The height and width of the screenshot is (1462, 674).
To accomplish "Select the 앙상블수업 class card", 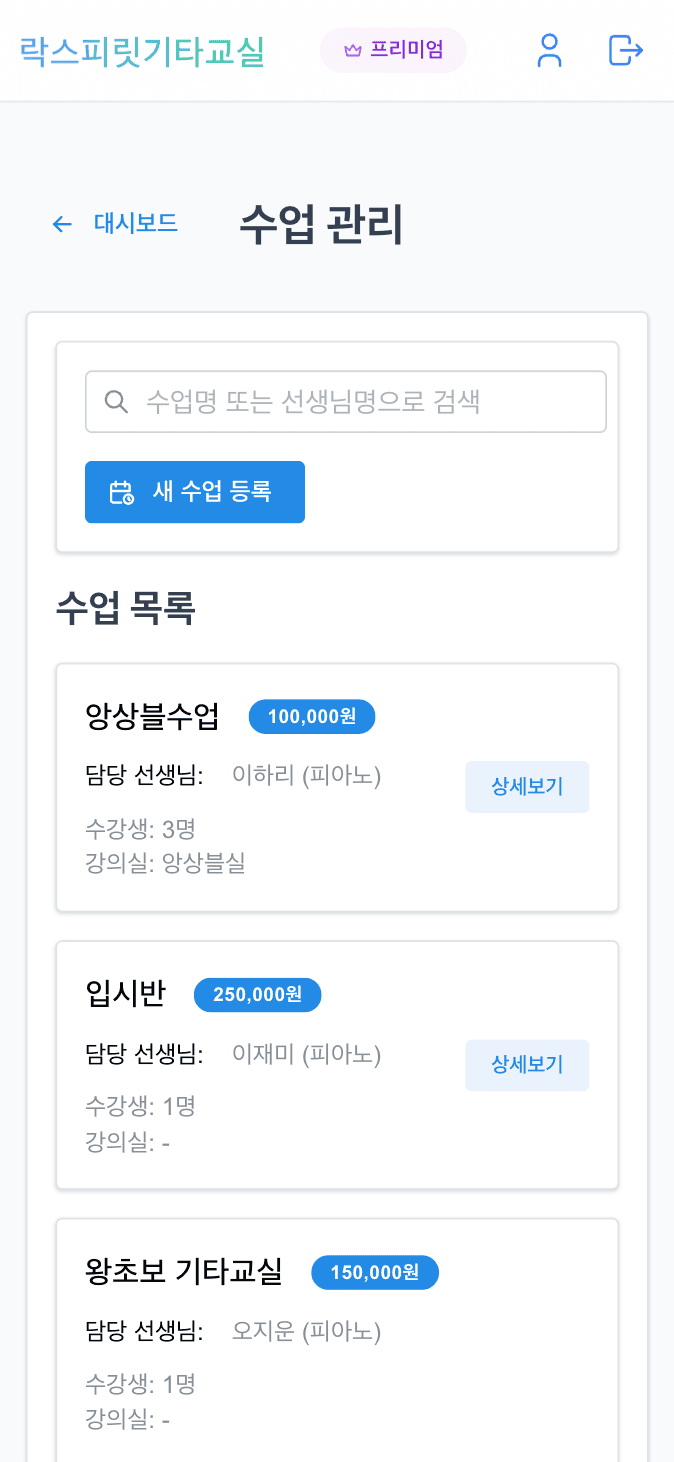I will click(x=337, y=786).
